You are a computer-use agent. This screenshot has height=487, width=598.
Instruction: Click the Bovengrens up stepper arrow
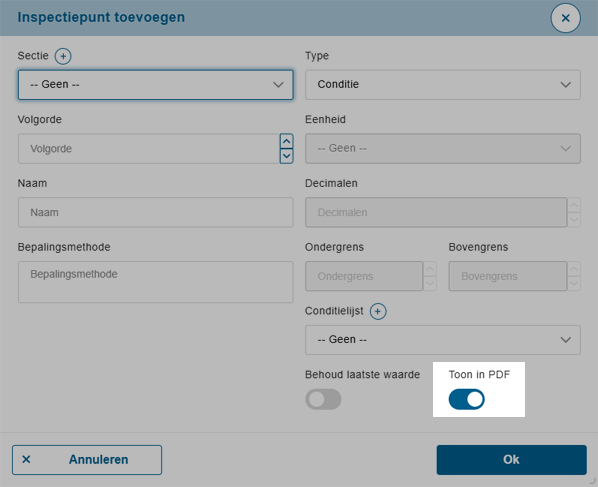(x=574, y=269)
